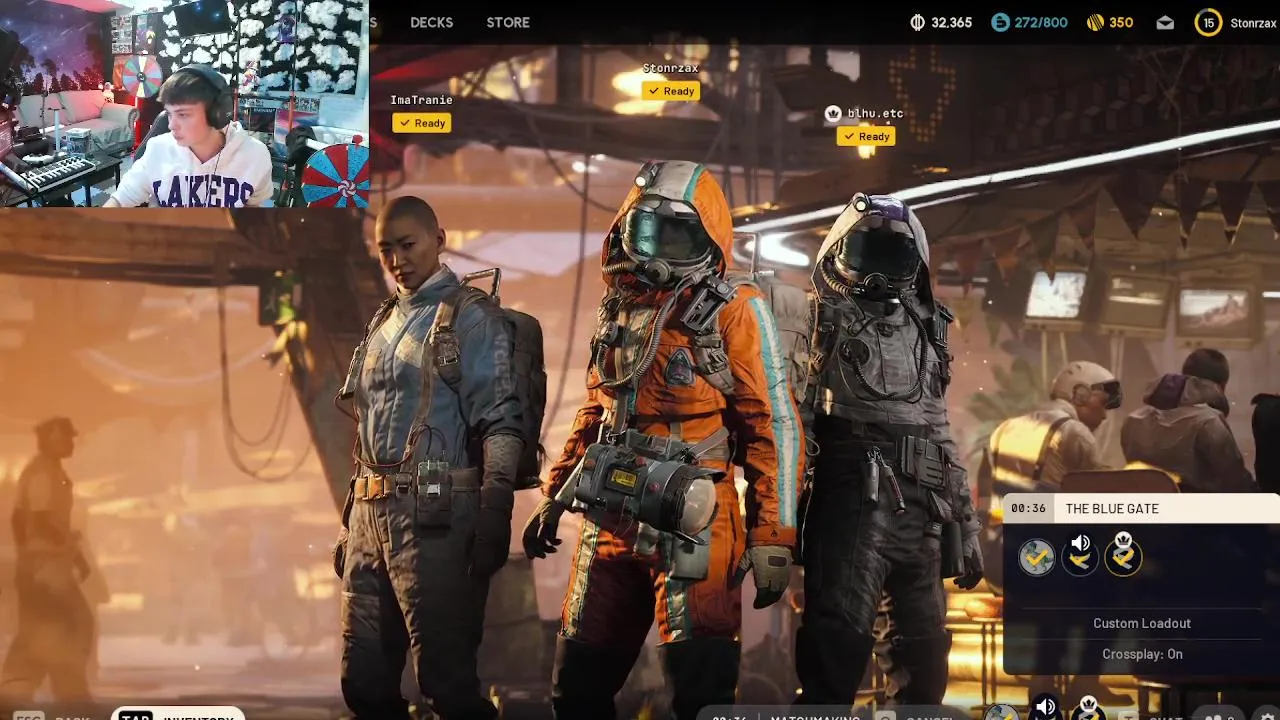Open the STORE tab

(508, 22)
